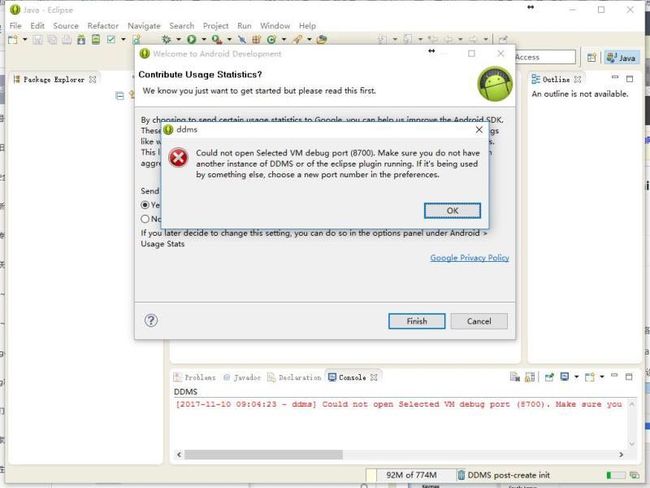Select the Console tab
This screenshot has height=488, width=650.
click(353, 377)
